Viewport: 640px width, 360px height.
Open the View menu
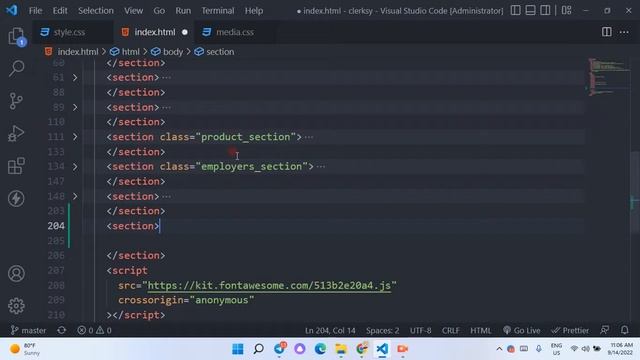[133, 11]
